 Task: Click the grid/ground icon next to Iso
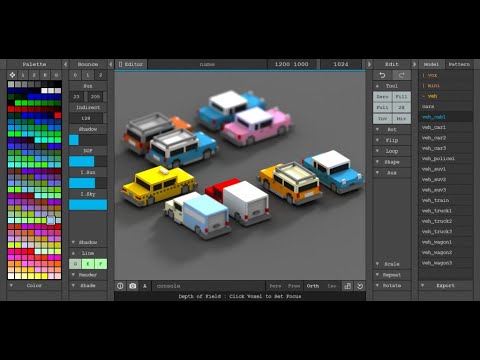tap(348, 286)
